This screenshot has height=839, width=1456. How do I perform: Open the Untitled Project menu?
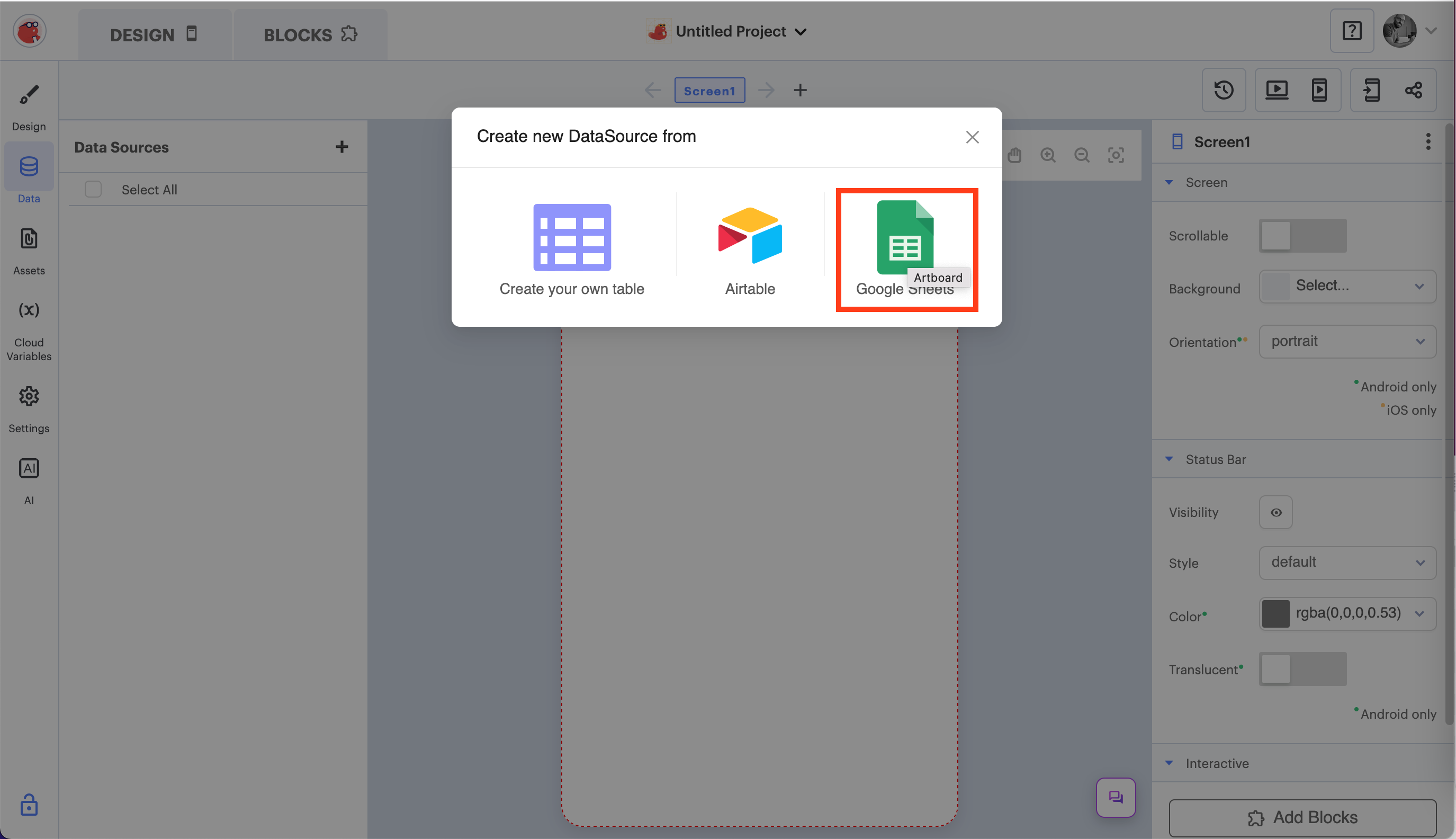(x=739, y=31)
